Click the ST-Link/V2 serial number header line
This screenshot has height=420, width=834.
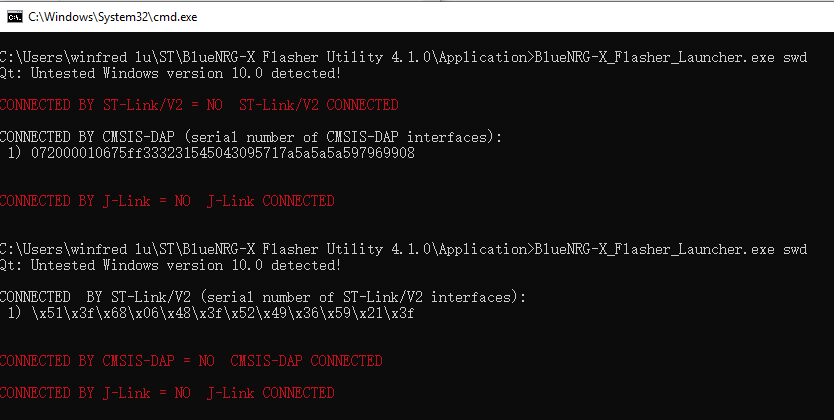coord(263,297)
